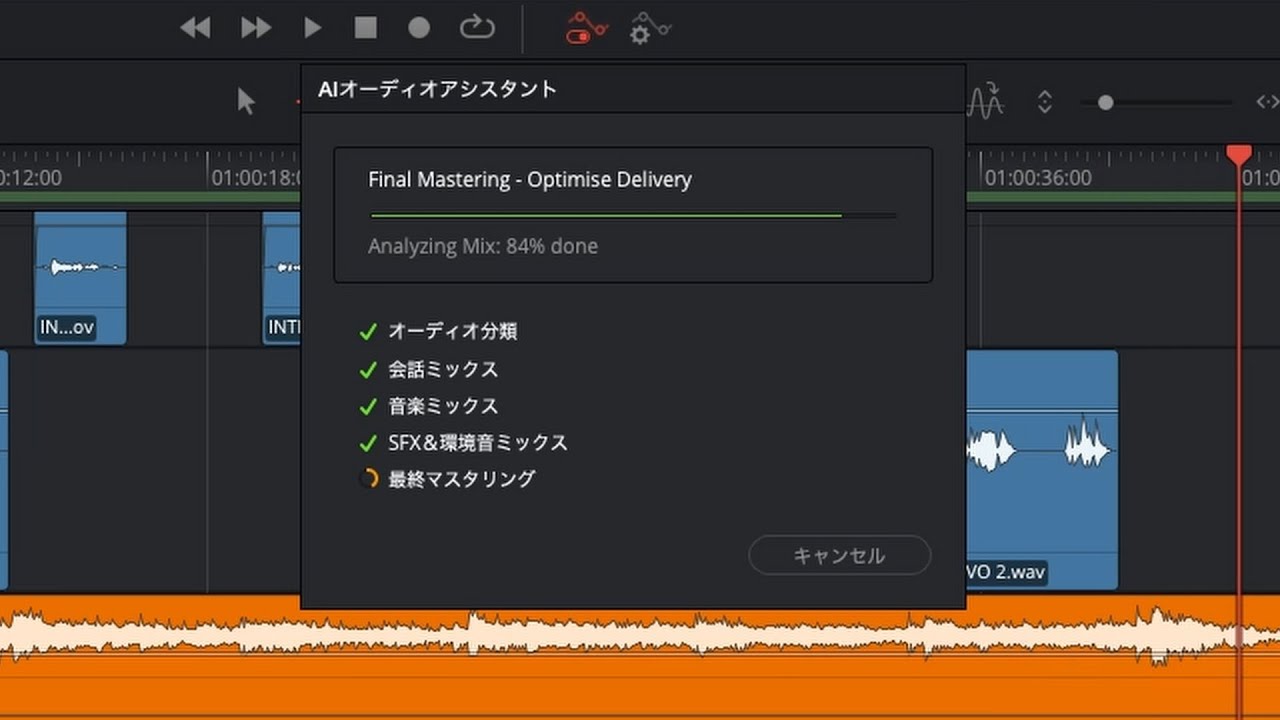Screen dimensions: 1280x720
Task: Click the waveform zoom icon
Action: 985,101
